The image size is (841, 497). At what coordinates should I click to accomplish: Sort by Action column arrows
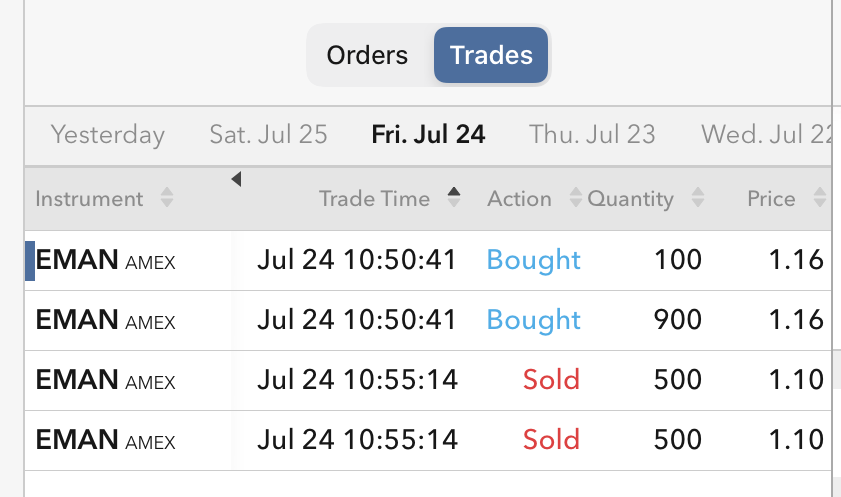pos(575,199)
